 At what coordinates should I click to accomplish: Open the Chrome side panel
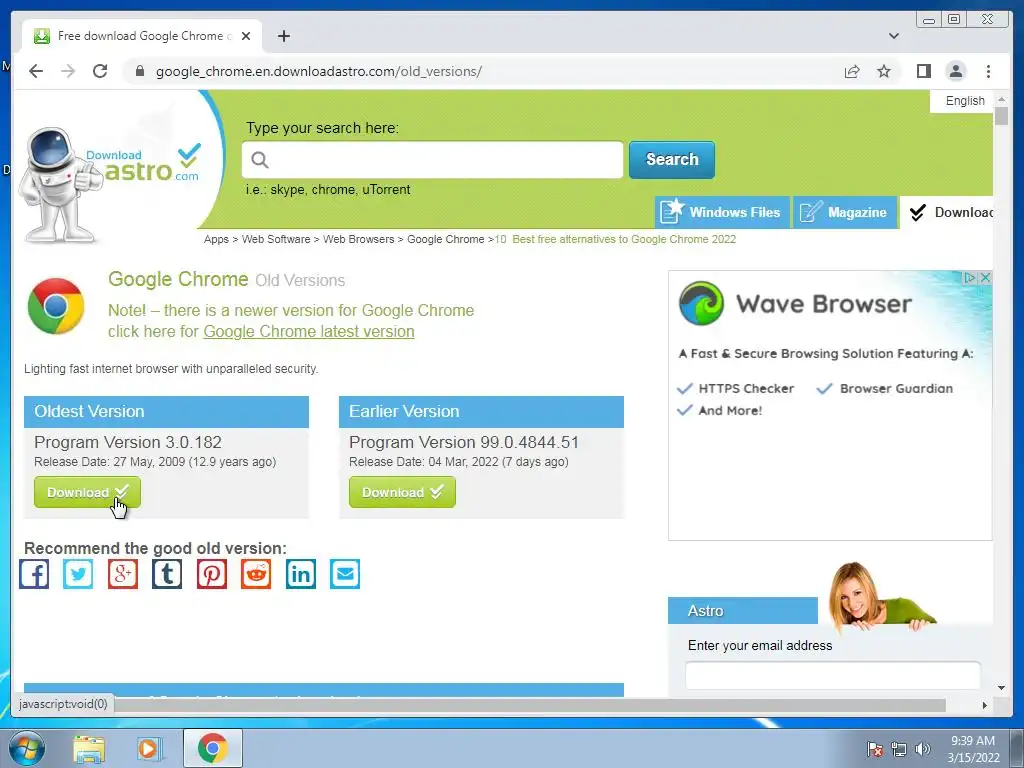tap(923, 71)
